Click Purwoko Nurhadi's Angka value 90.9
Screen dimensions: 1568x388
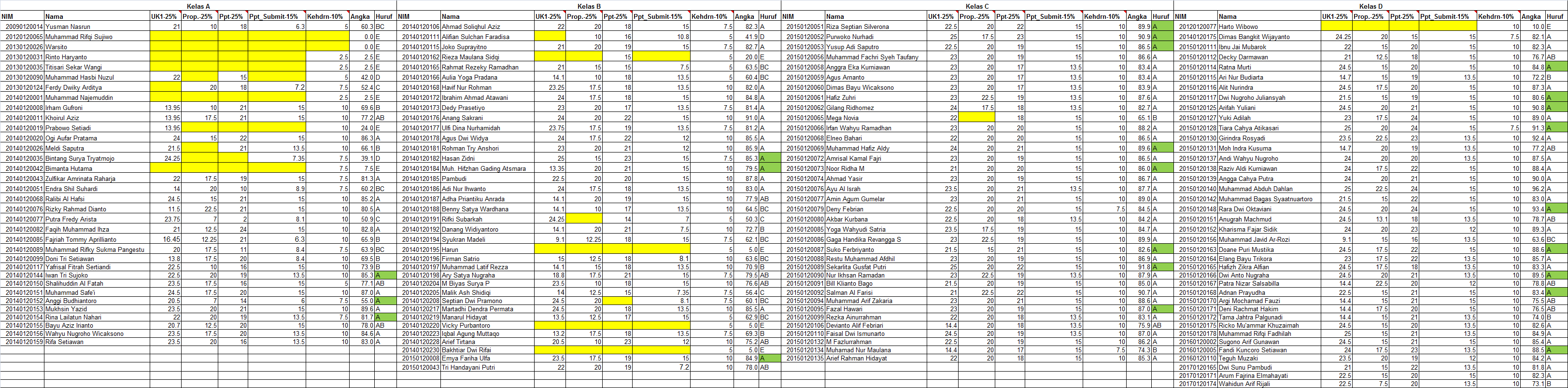pos(1139,37)
